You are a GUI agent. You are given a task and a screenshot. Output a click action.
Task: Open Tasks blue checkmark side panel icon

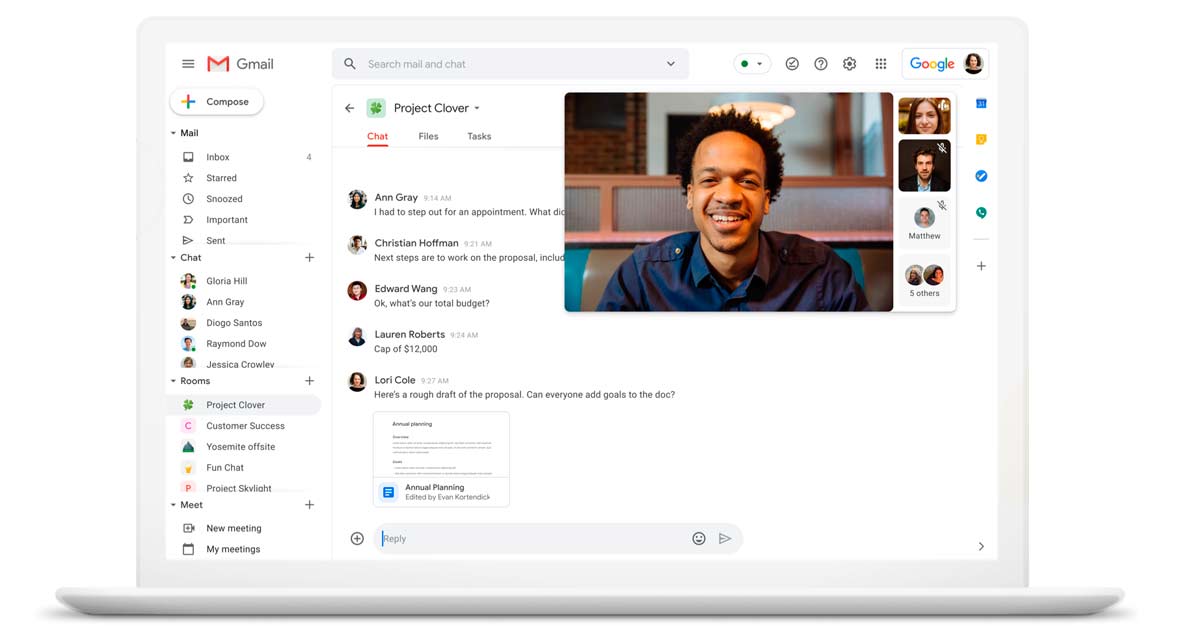(x=981, y=176)
